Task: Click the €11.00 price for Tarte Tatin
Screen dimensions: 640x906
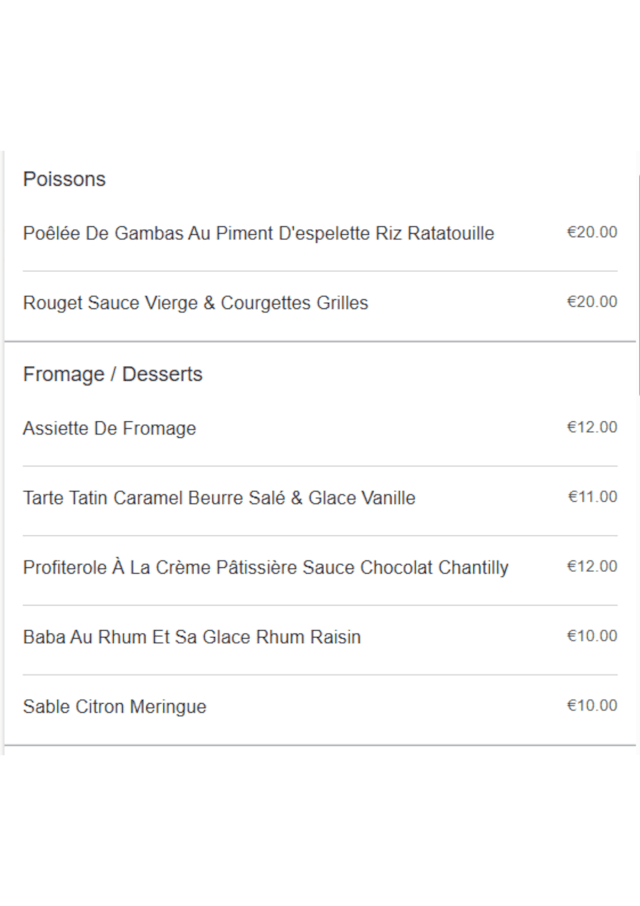Action: pos(593,496)
